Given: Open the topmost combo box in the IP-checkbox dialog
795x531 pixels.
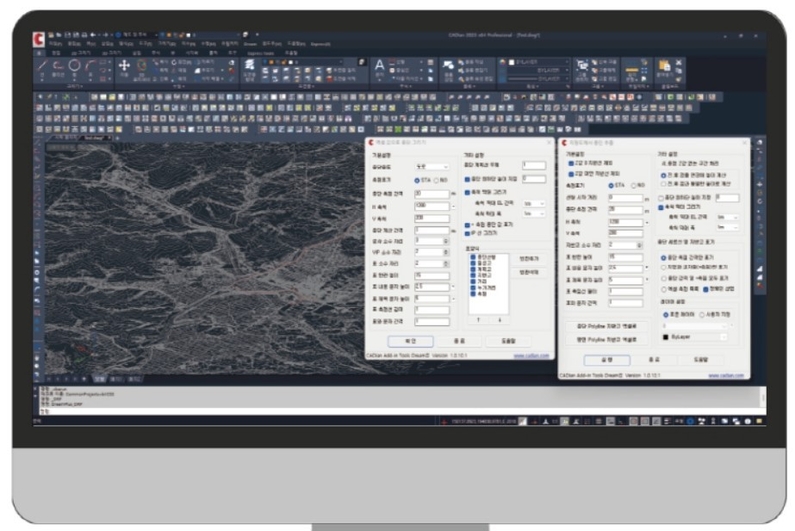Looking at the screenshot, I should [x=432, y=167].
